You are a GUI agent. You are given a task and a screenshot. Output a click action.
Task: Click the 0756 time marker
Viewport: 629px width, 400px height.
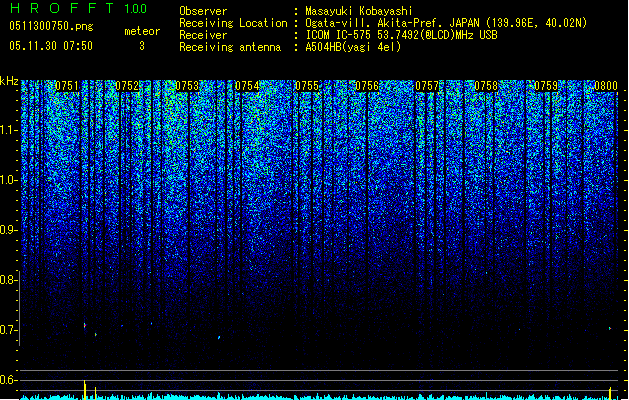coord(367,86)
